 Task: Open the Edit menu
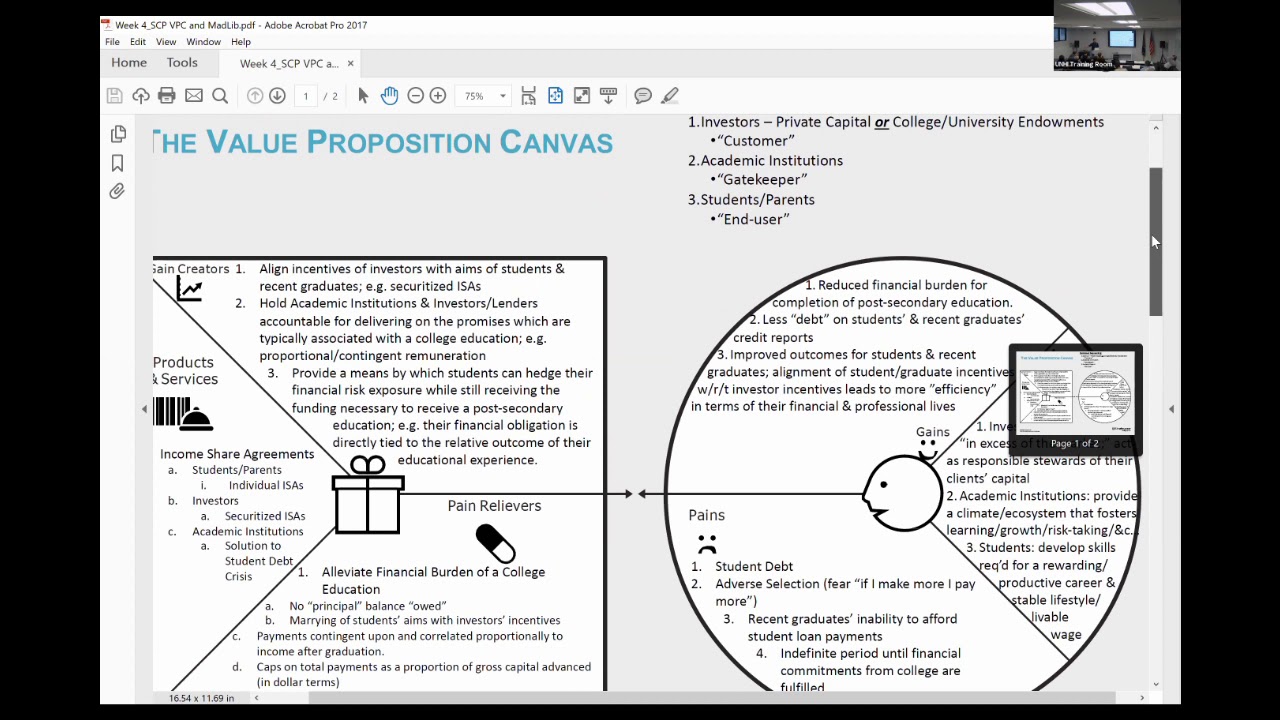[138, 42]
